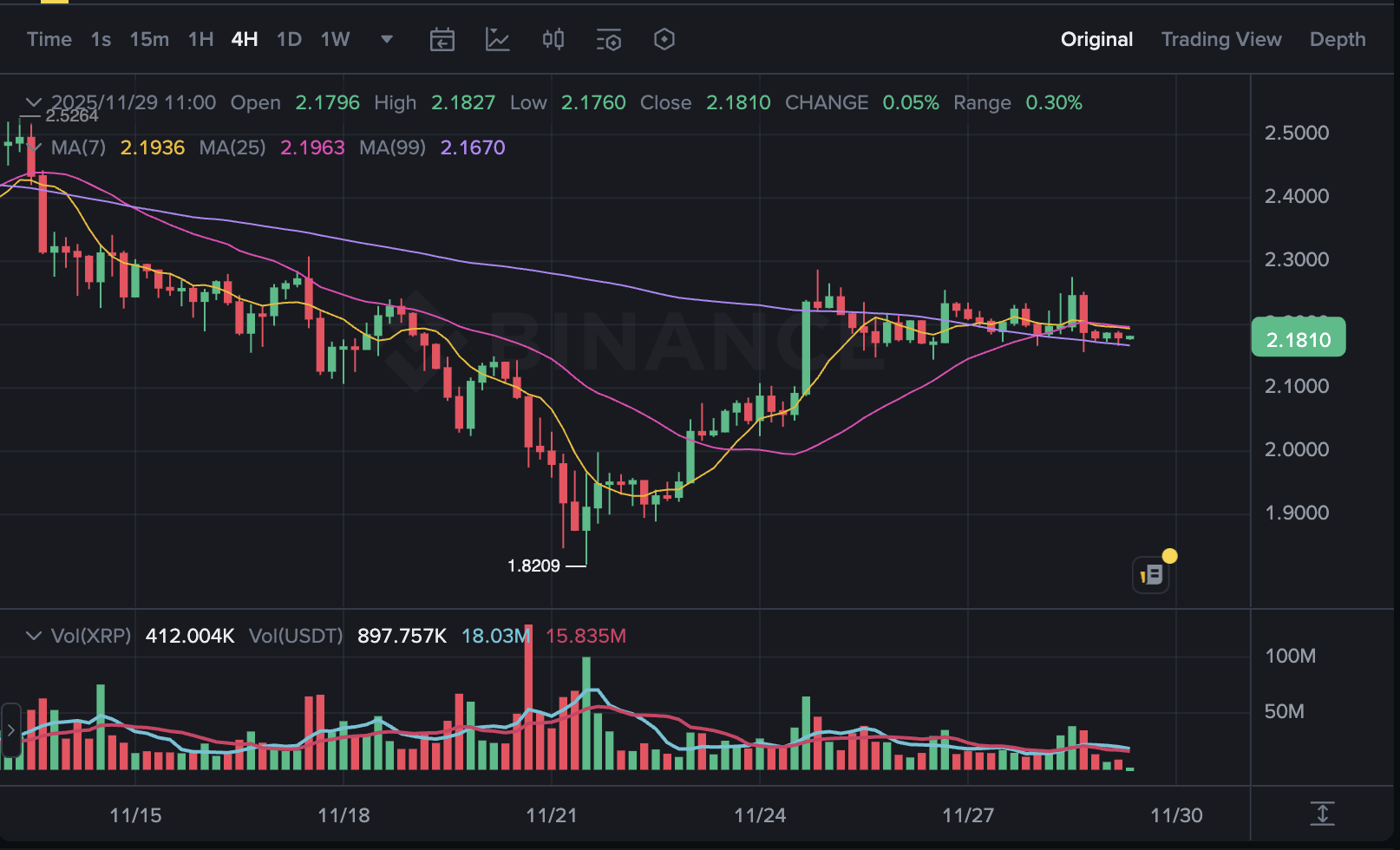1400x850 pixels.
Task: Click the vertical auto-fit scale icon
Action: coord(1322,814)
